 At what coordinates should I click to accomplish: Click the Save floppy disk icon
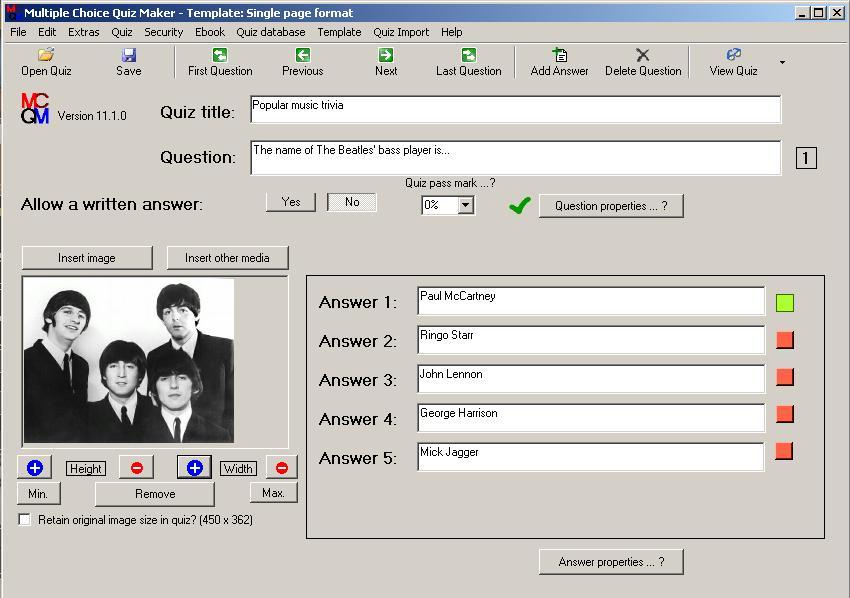coord(128,55)
